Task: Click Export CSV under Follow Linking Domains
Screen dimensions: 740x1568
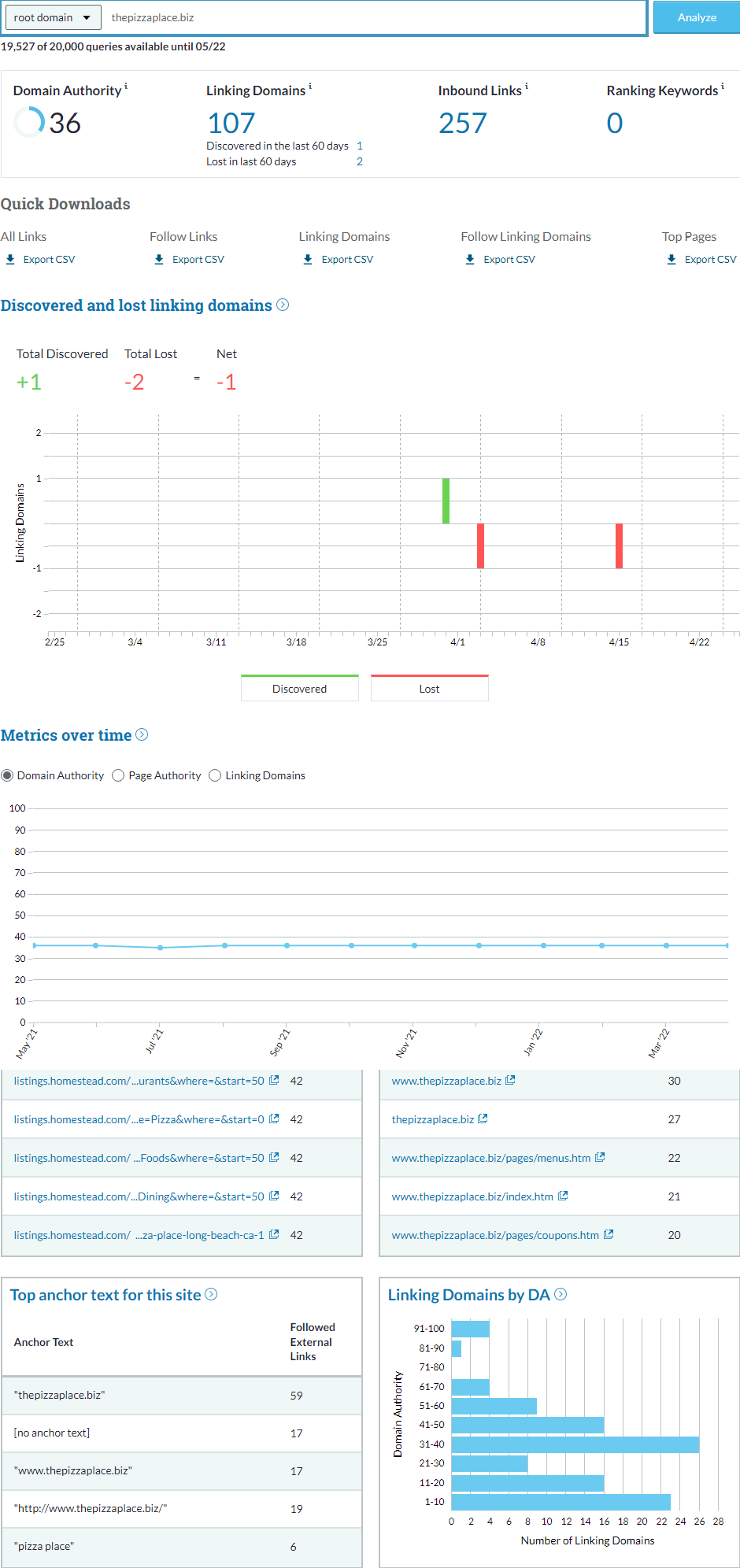Action: (x=509, y=259)
